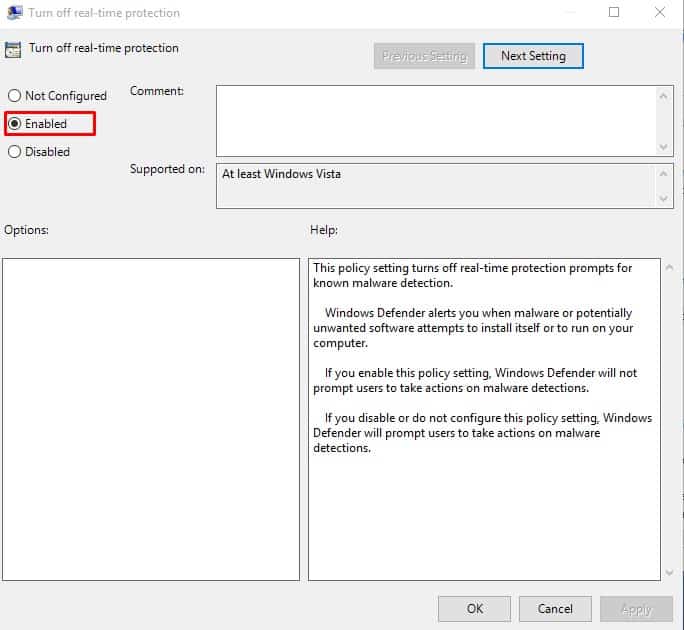Click inside the Comment text box
Image resolution: width=684 pixels, height=630 pixels.
[x=436, y=121]
